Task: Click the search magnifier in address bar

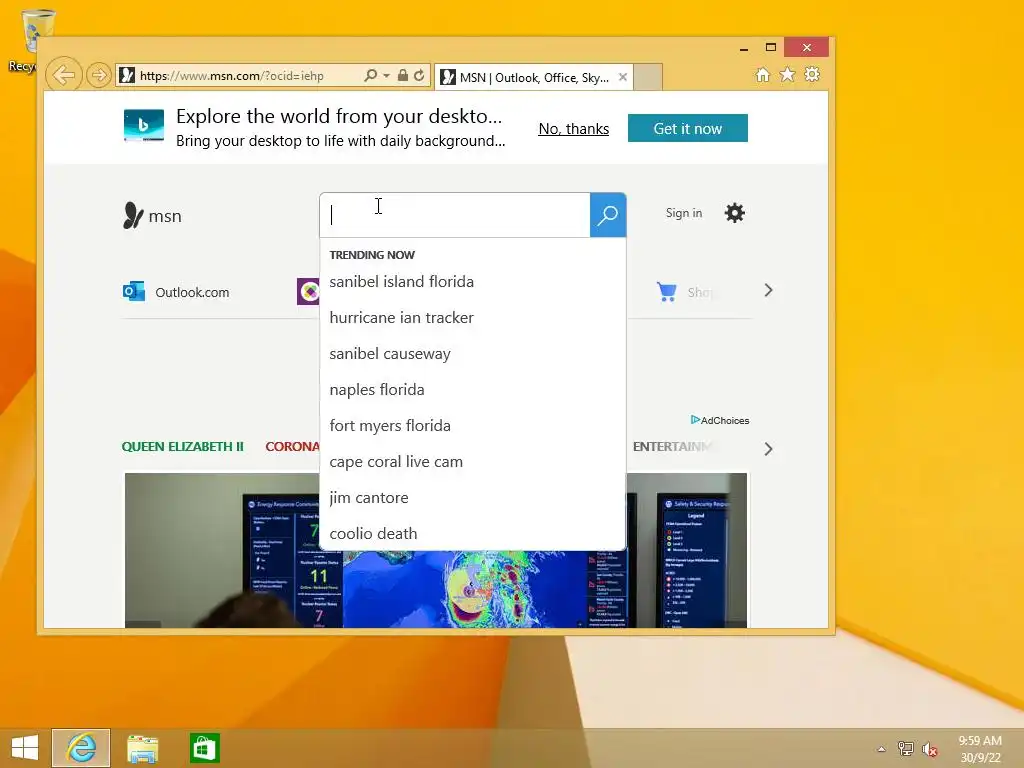Action: click(371, 76)
